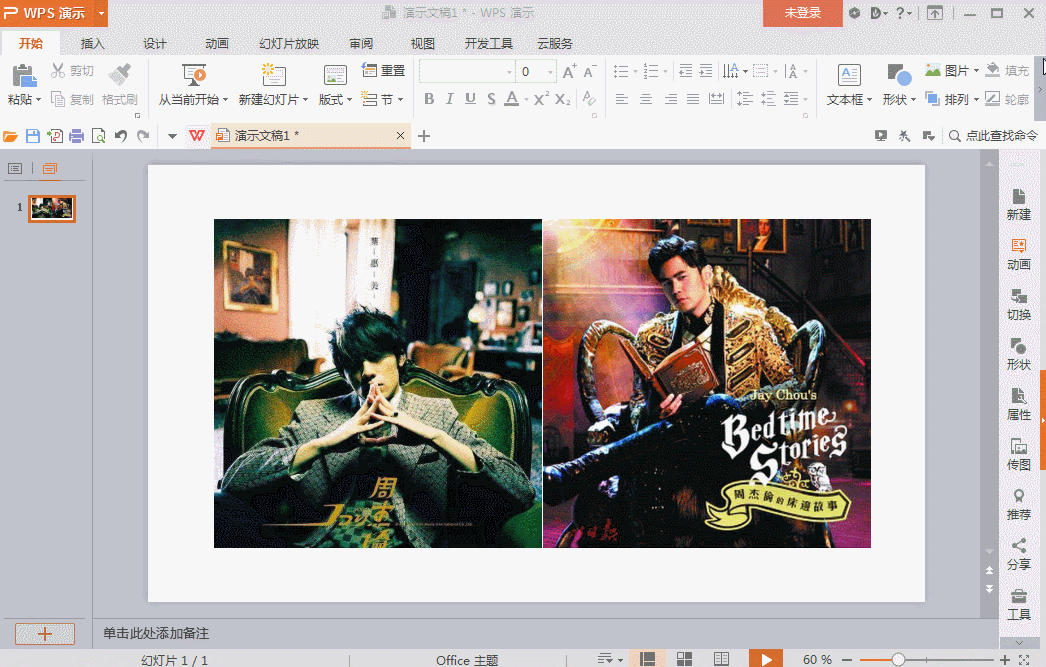Switch to slide sorter view
1046x667 pixels.
[684, 659]
